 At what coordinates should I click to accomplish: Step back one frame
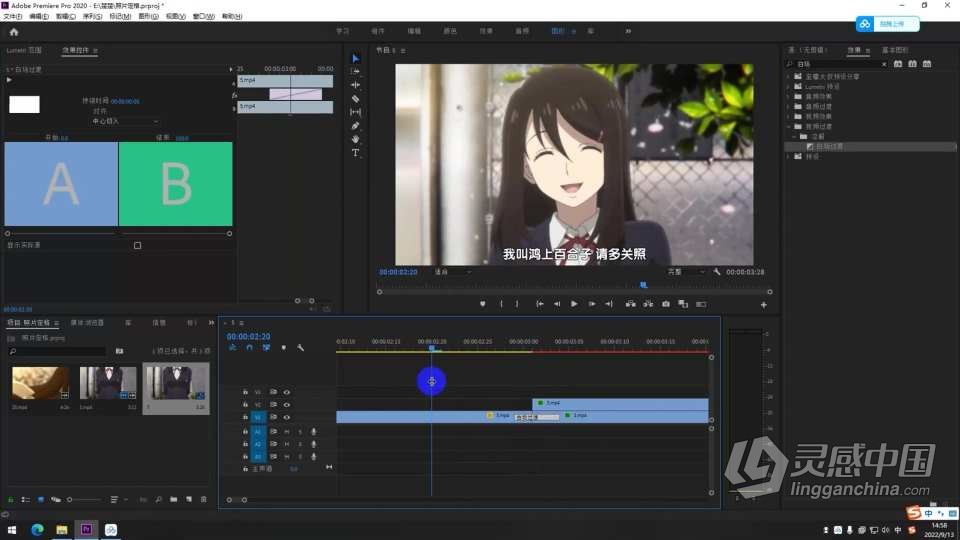[x=557, y=304]
